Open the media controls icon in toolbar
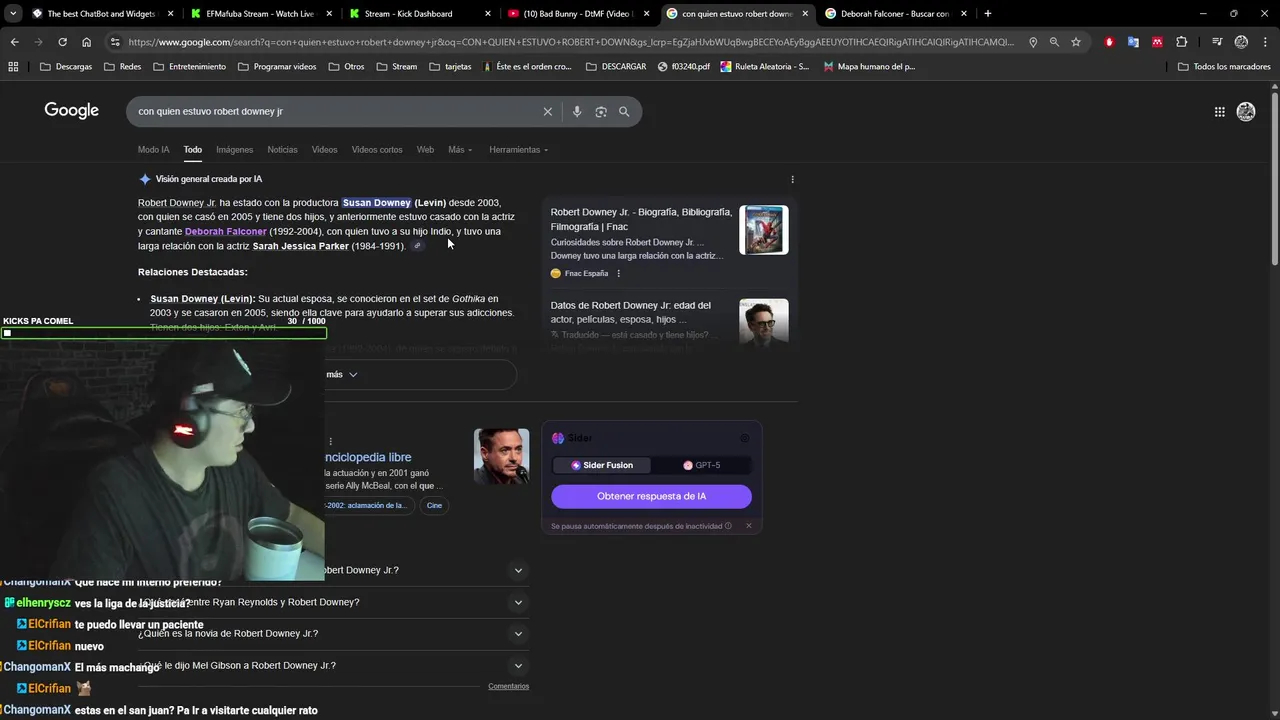The width and height of the screenshot is (1280, 720). pyautogui.click(x=1217, y=42)
